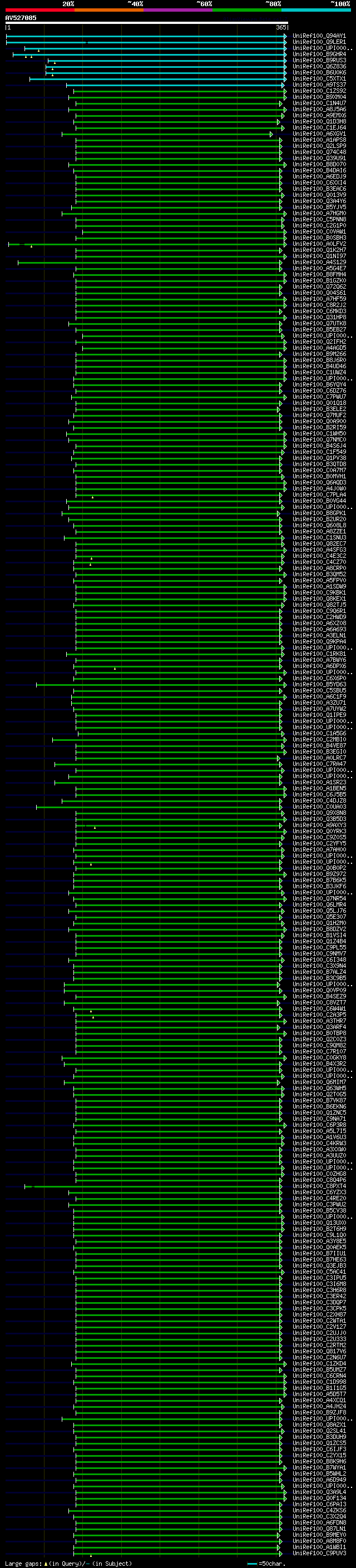Open hit UniRef100_B9XM04
Image resolution: width=356 pixels, height=1568 pixels.
(319, 97)
